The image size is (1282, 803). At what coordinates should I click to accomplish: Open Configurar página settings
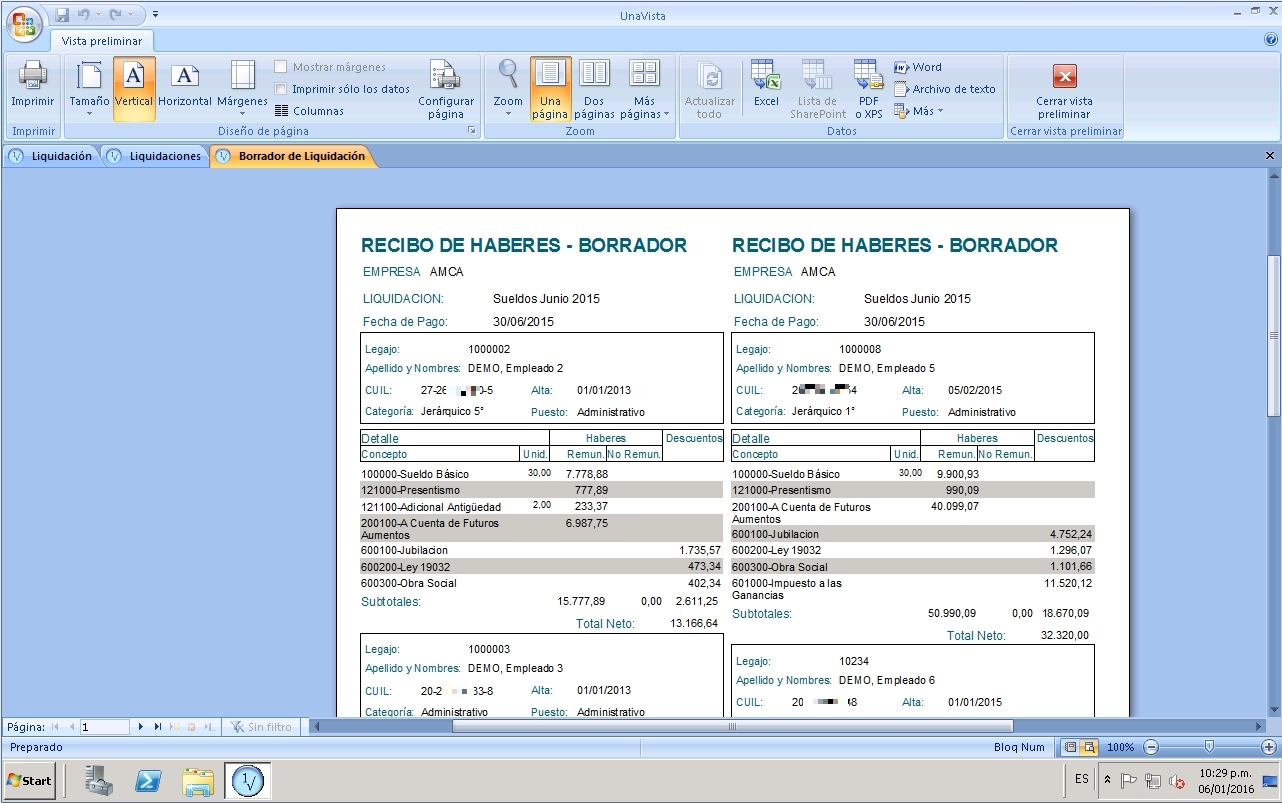point(446,89)
